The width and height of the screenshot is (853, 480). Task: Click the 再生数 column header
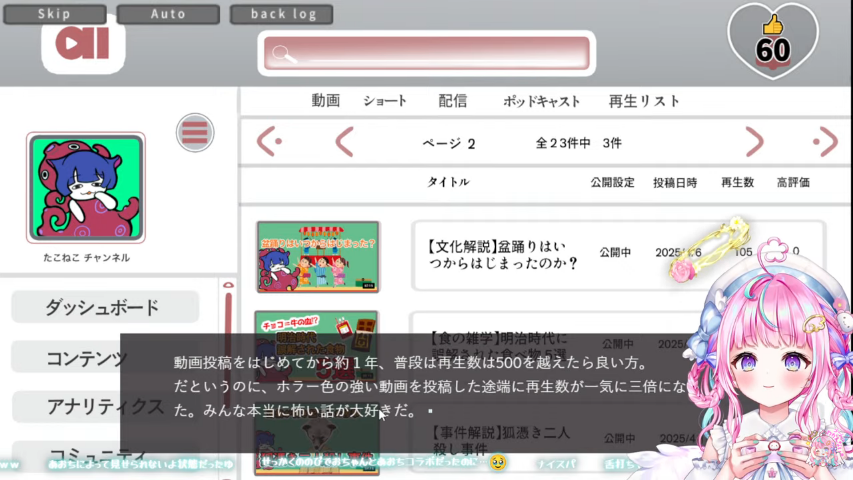[x=737, y=182]
